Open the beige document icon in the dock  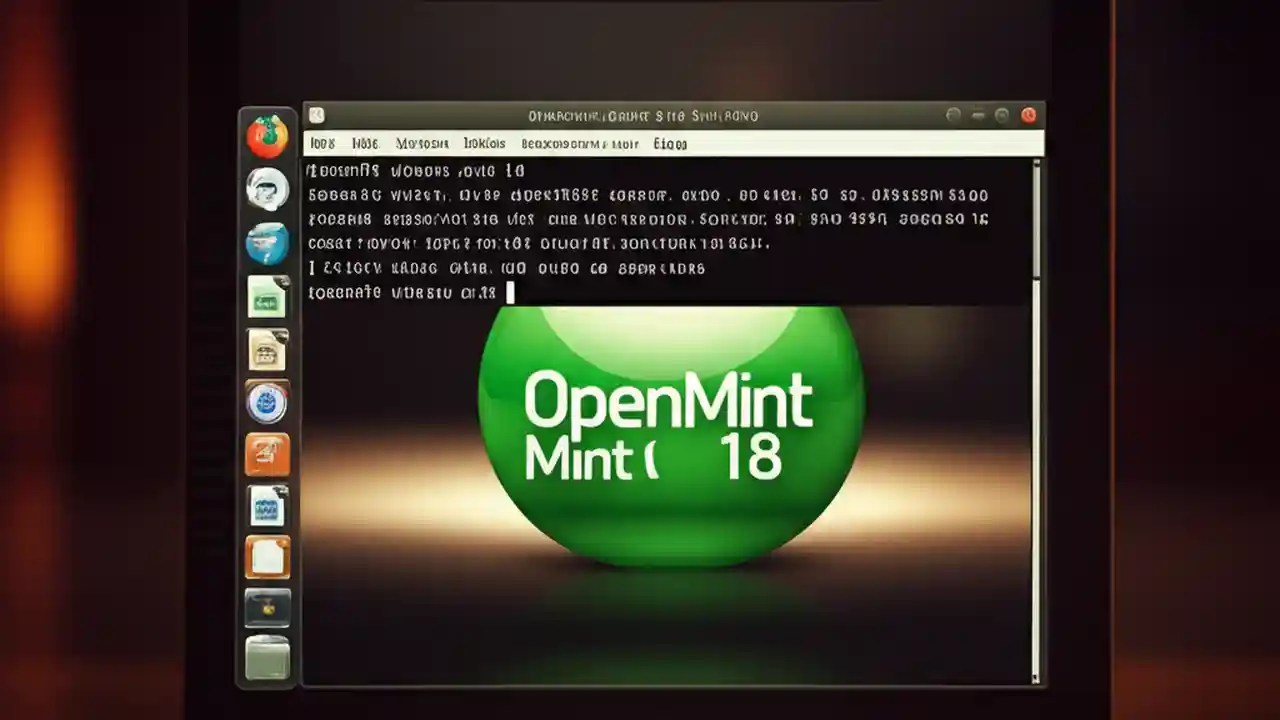click(266, 350)
